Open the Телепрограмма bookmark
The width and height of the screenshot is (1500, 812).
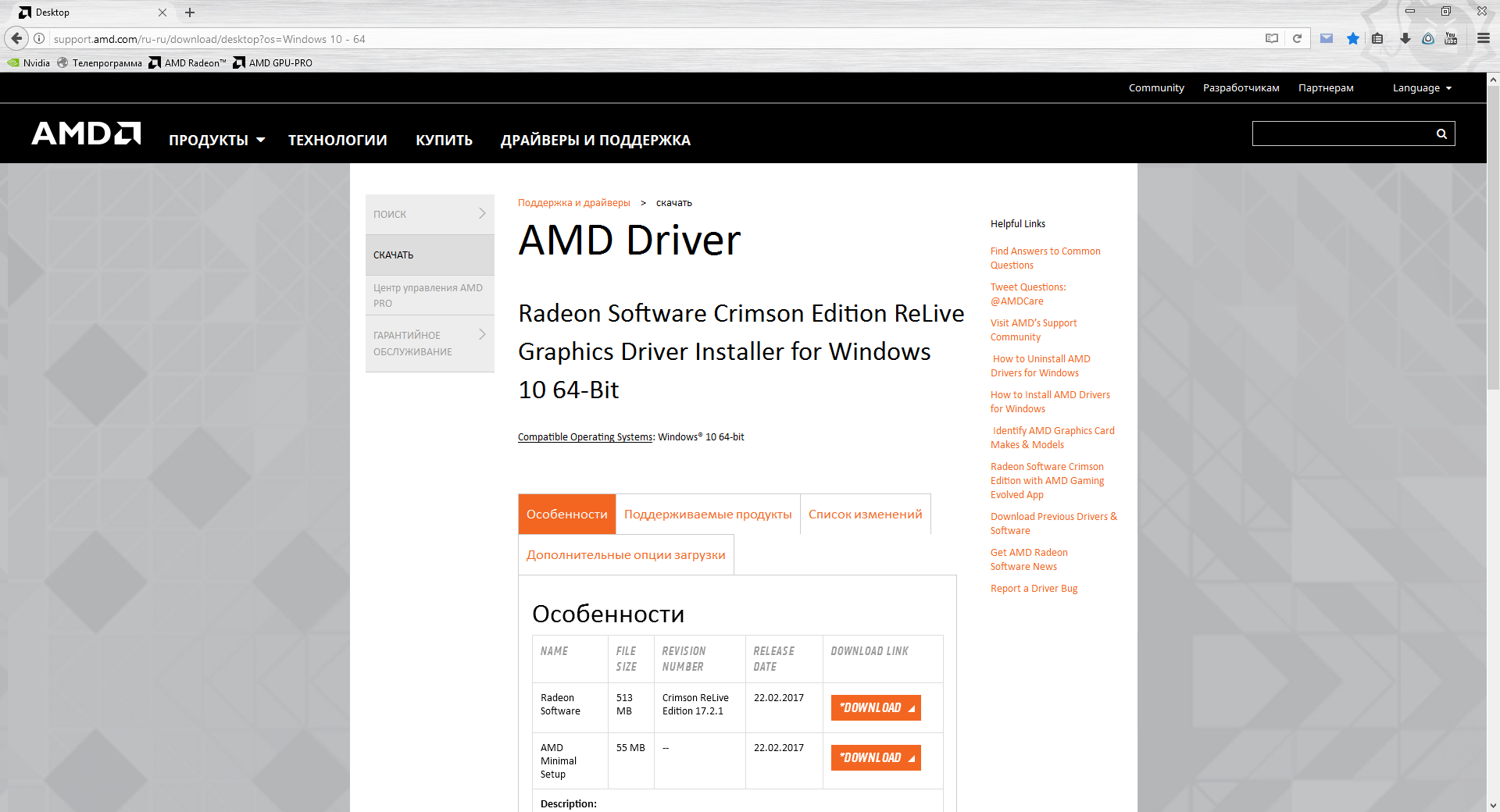(x=99, y=63)
